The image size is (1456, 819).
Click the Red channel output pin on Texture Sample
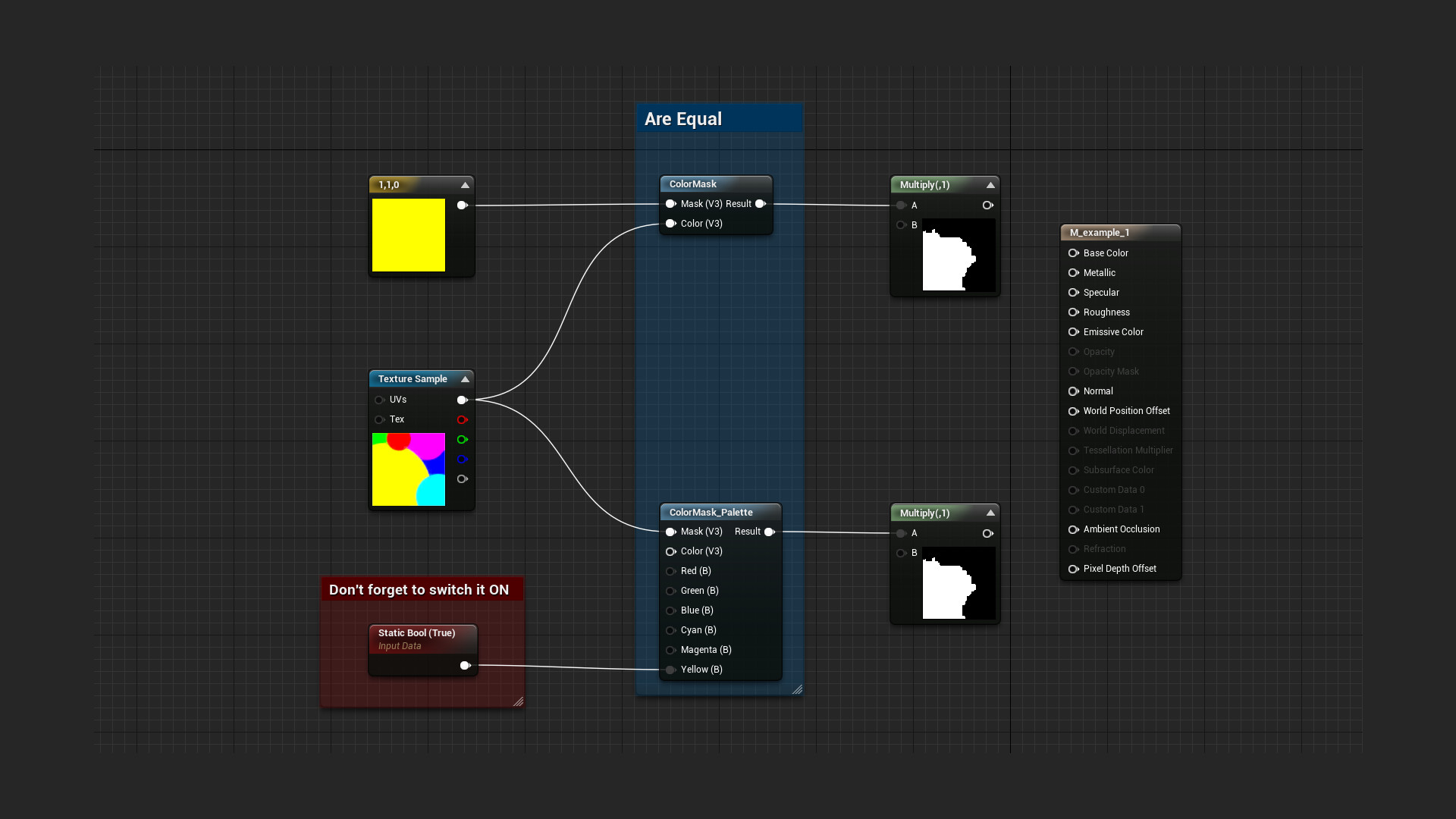point(463,419)
